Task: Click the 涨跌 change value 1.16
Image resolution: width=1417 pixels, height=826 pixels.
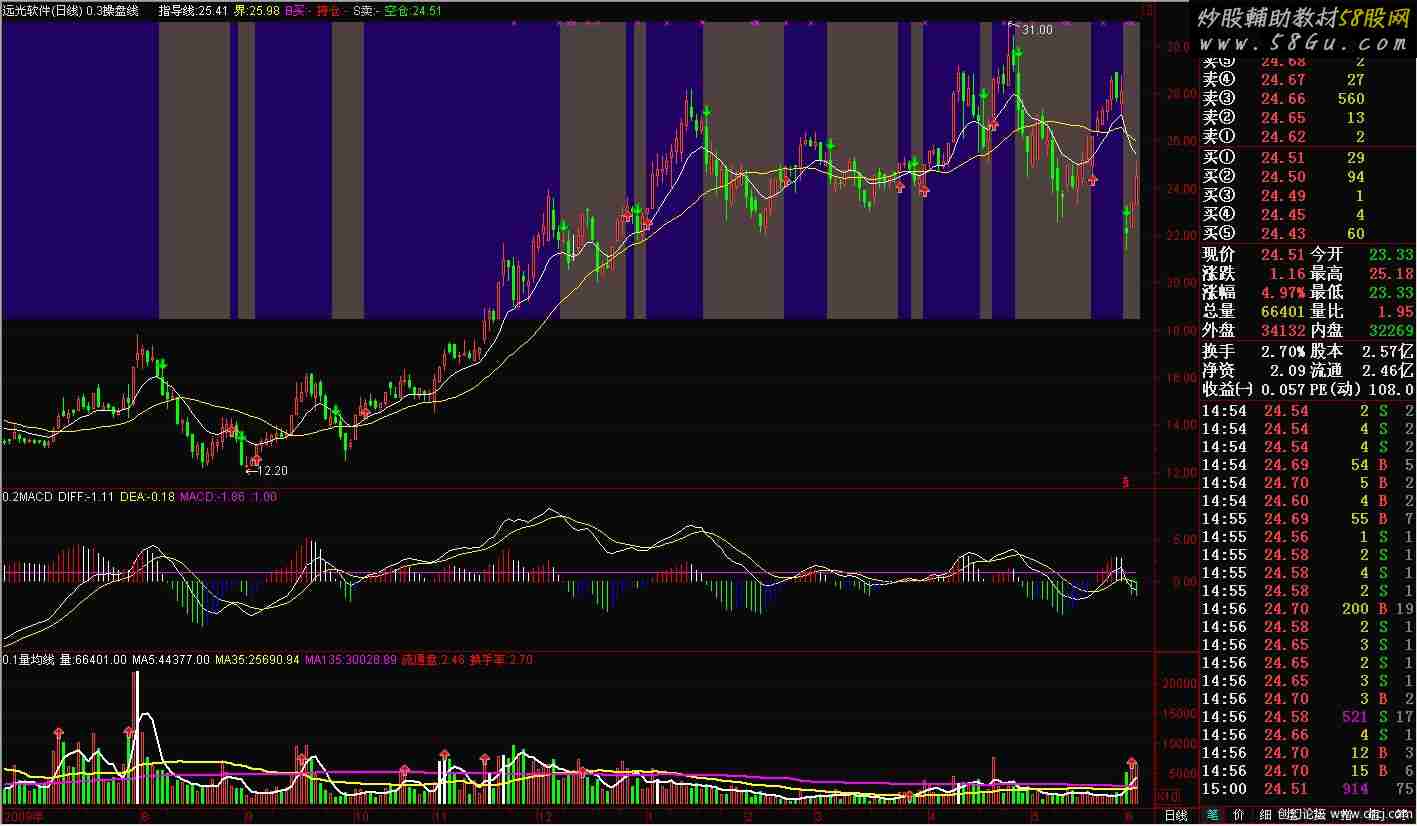Action: 1285,274
